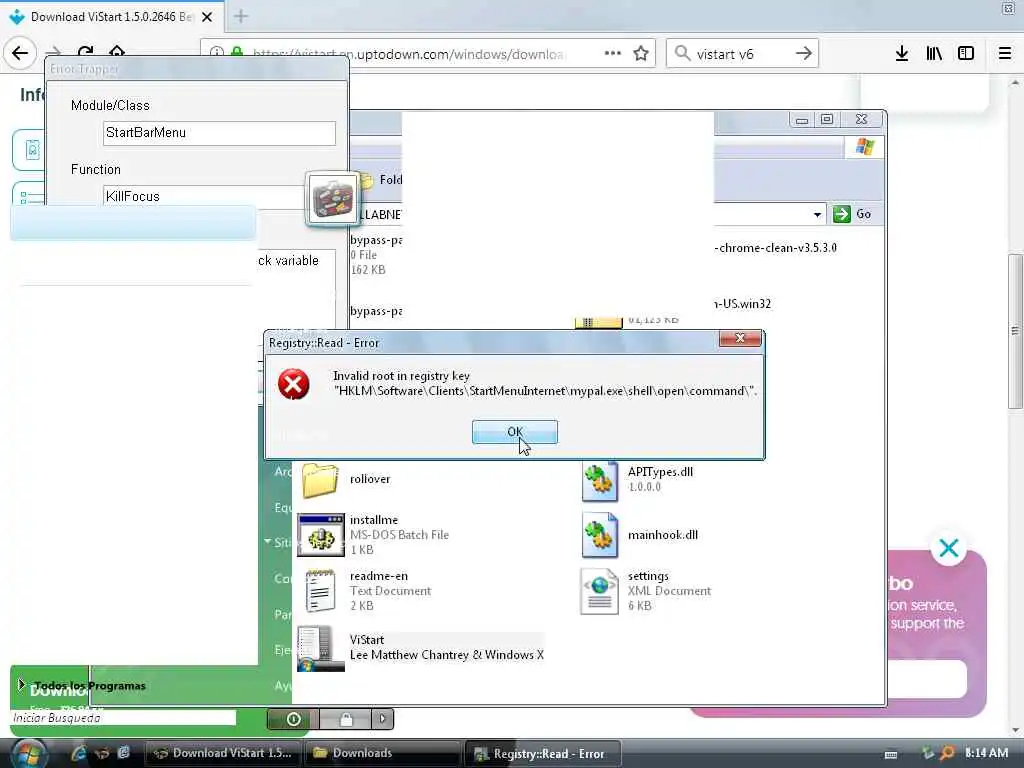Close the pink ad with X button
The image size is (1024, 768).
(x=949, y=548)
